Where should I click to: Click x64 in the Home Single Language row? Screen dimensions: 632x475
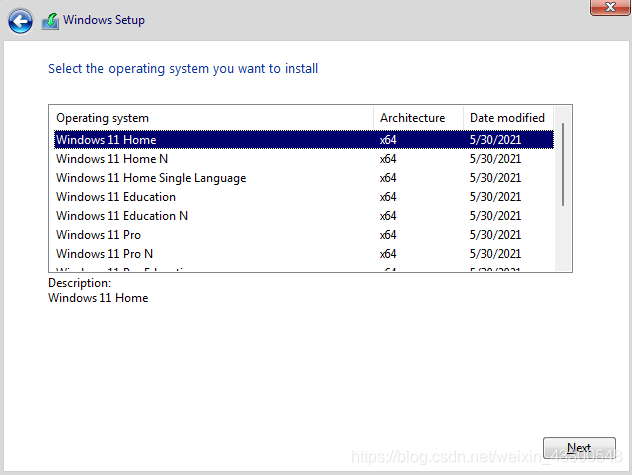click(388, 178)
